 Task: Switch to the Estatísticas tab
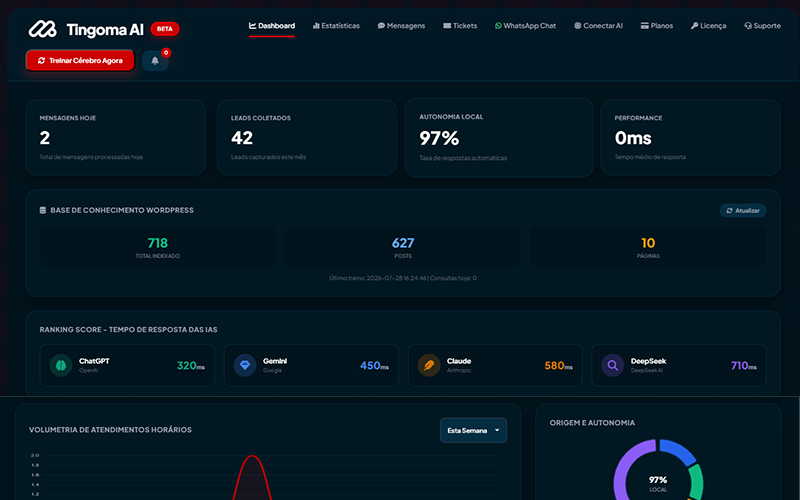coord(336,26)
